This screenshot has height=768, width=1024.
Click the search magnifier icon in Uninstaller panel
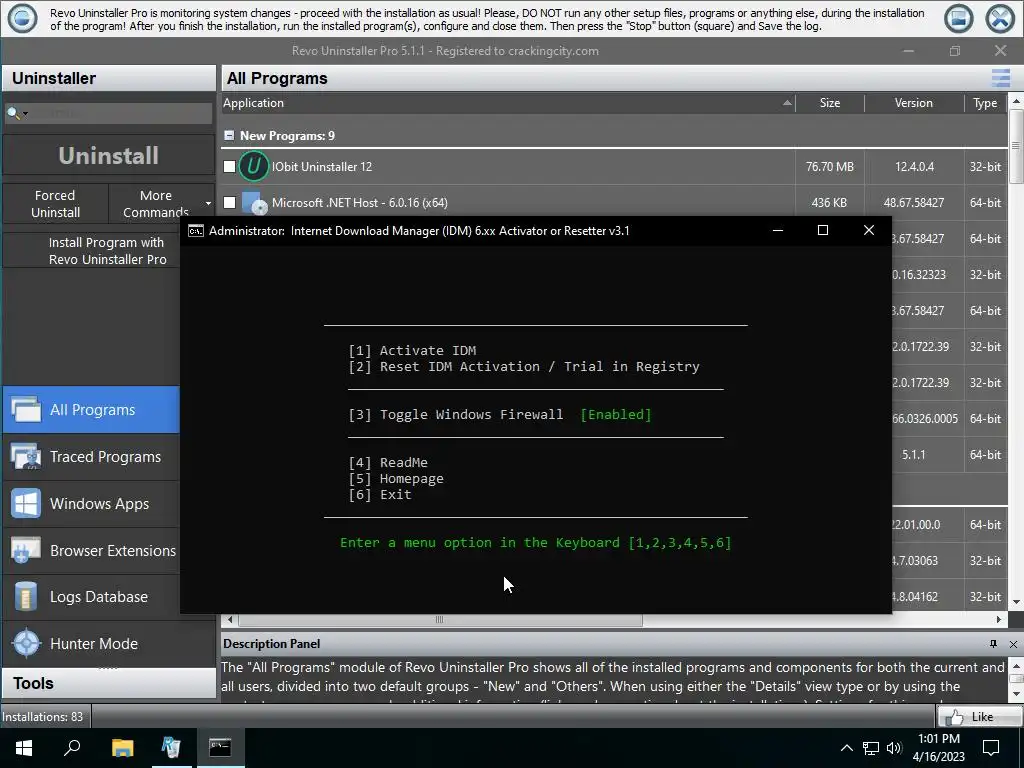(x=12, y=113)
